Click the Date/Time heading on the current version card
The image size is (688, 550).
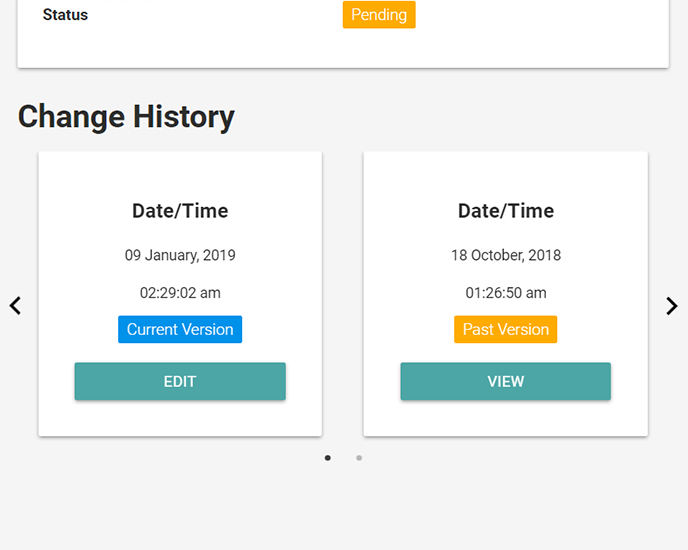180,211
